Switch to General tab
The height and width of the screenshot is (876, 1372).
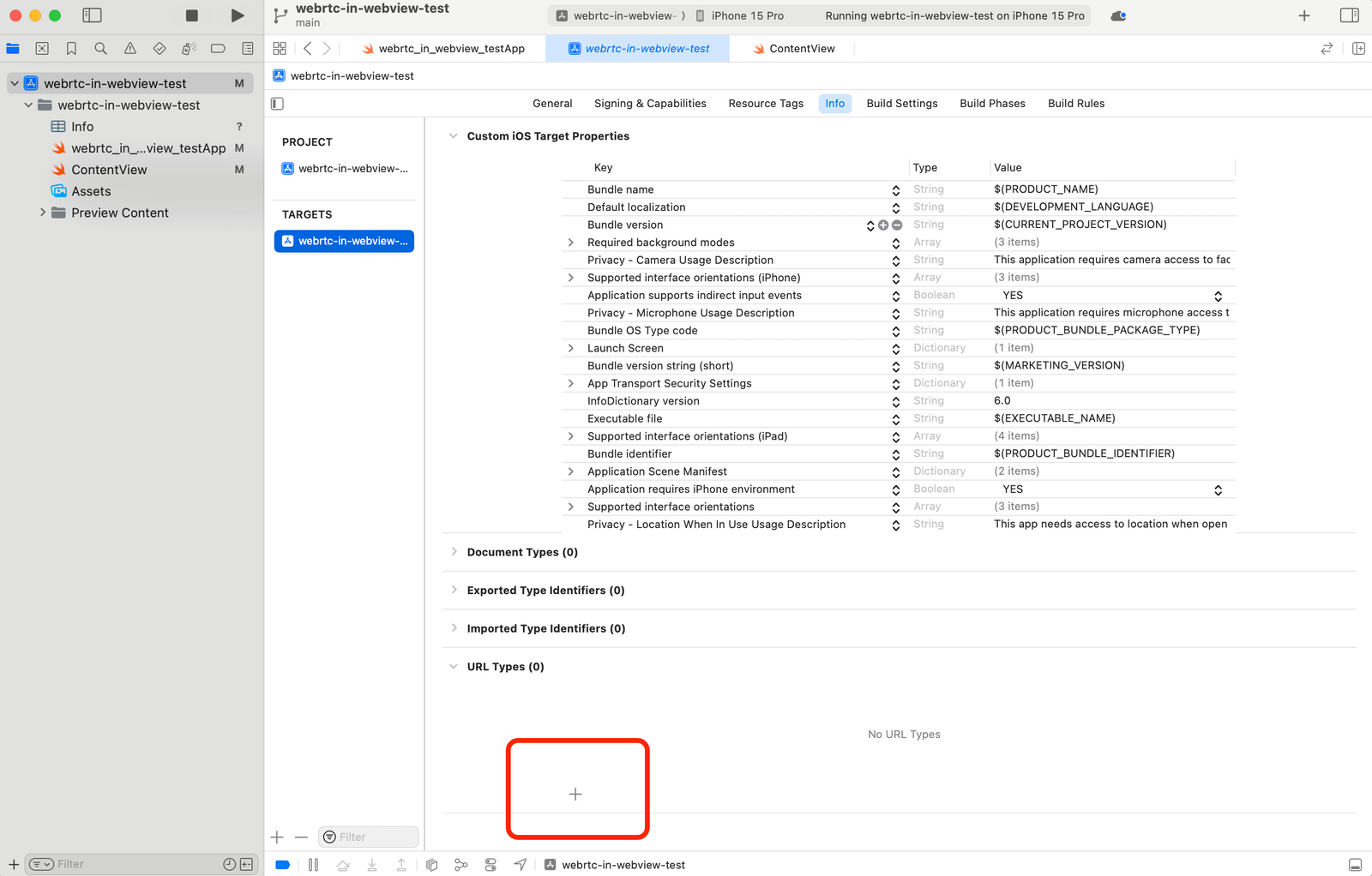(552, 104)
